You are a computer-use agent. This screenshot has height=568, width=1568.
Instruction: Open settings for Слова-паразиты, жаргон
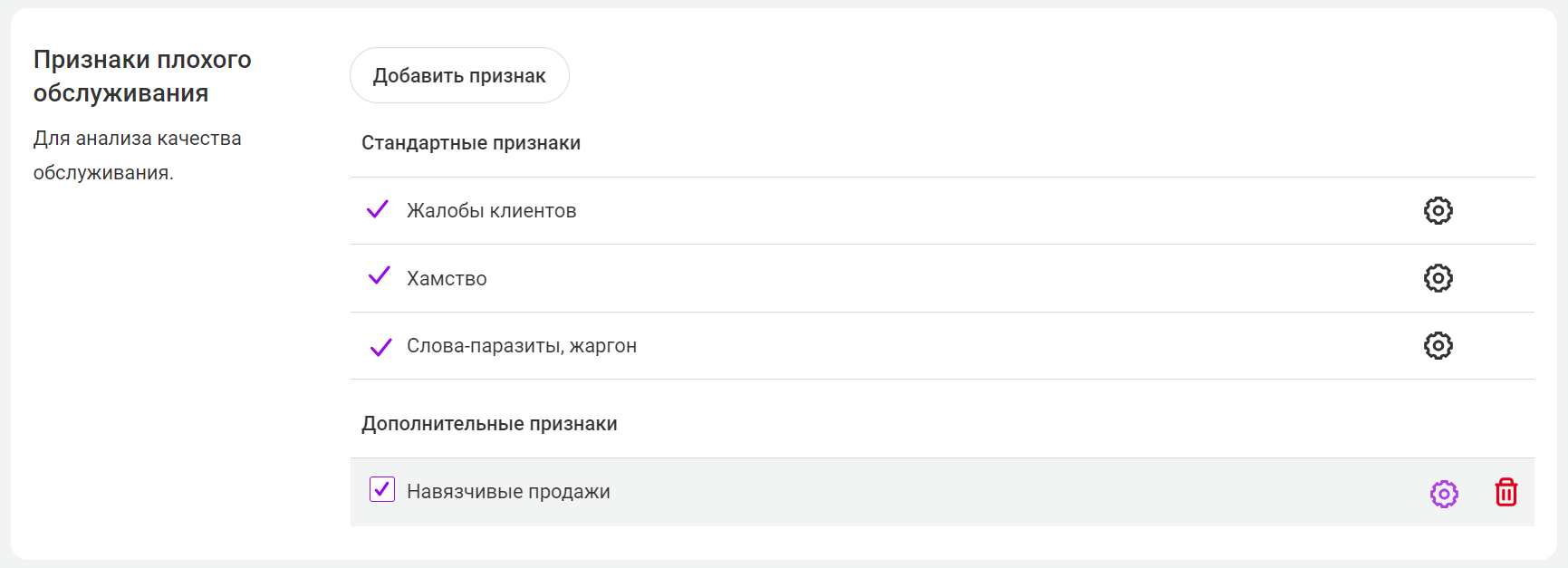(1438, 346)
